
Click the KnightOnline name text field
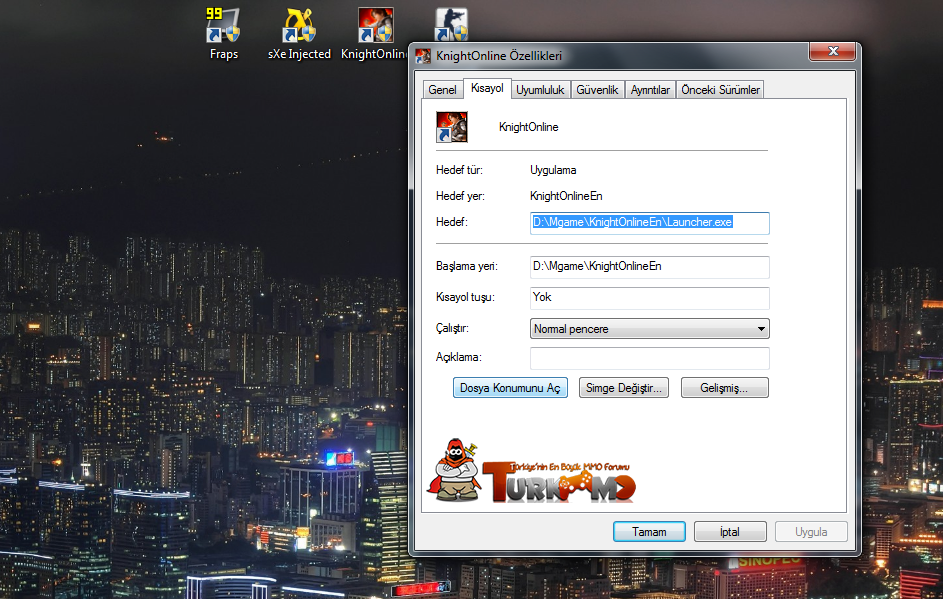coord(529,127)
